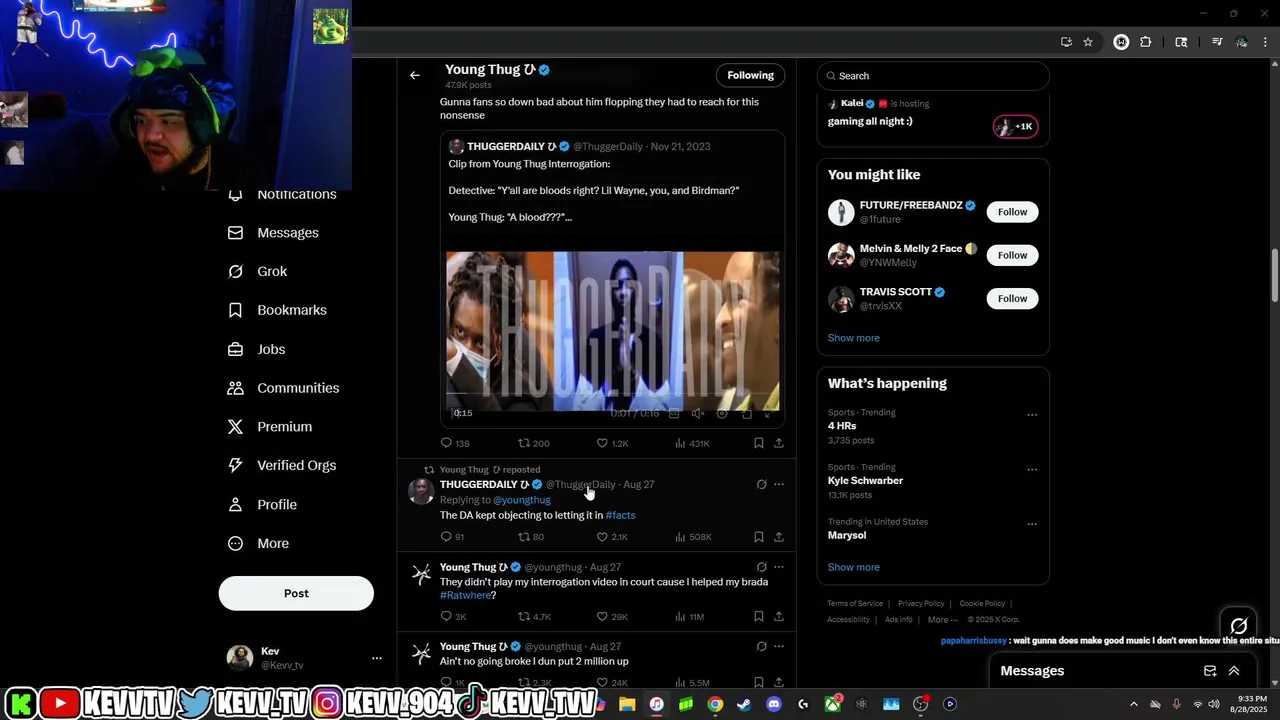Open more options for 4 HRs trend
The width and height of the screenshot is (1280, 720).
(x=1032, y=415)
